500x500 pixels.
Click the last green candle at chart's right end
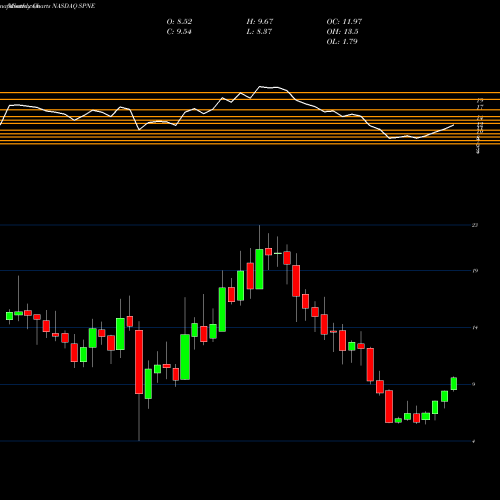click(454, 384)
